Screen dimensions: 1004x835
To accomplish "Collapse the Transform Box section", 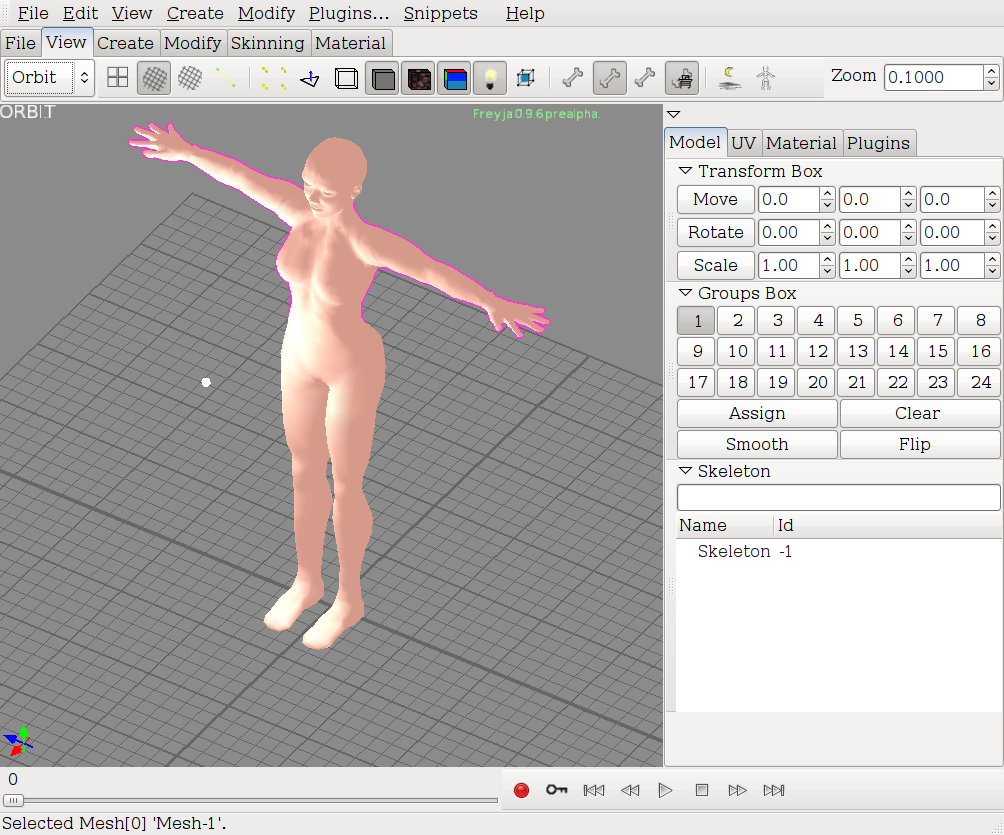I will 685,171.
